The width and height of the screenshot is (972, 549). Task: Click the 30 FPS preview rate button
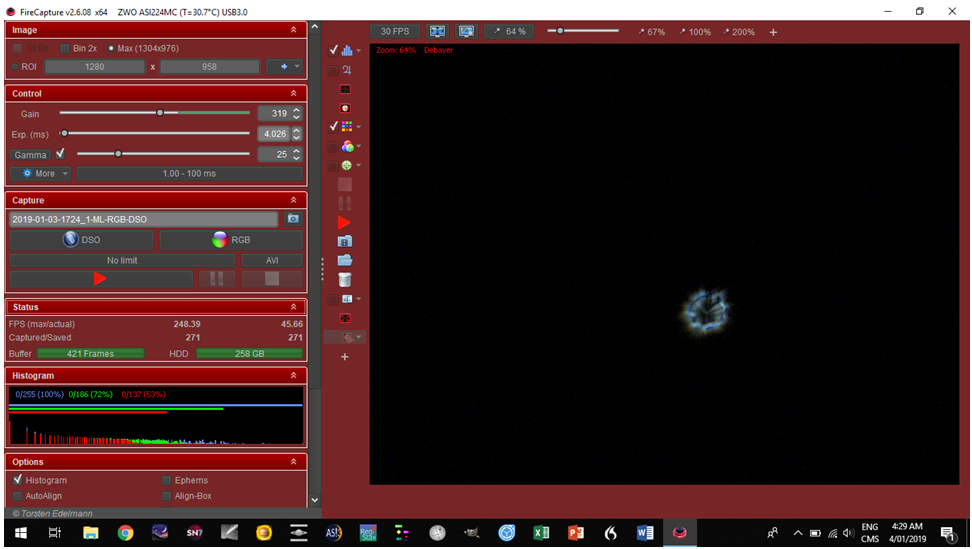click(395, 32)
